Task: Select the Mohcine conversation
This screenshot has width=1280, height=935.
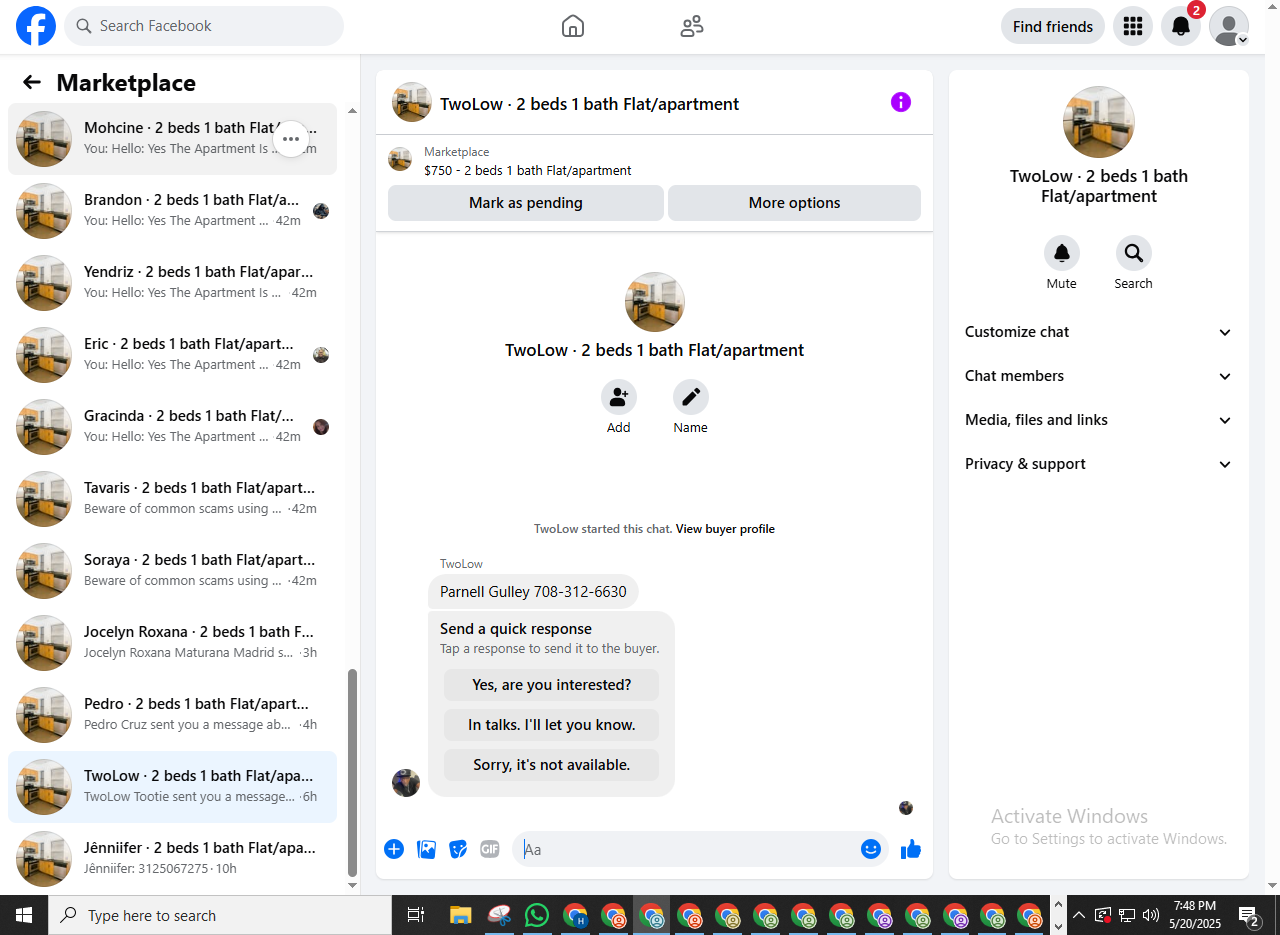Action: click(172, 139)
